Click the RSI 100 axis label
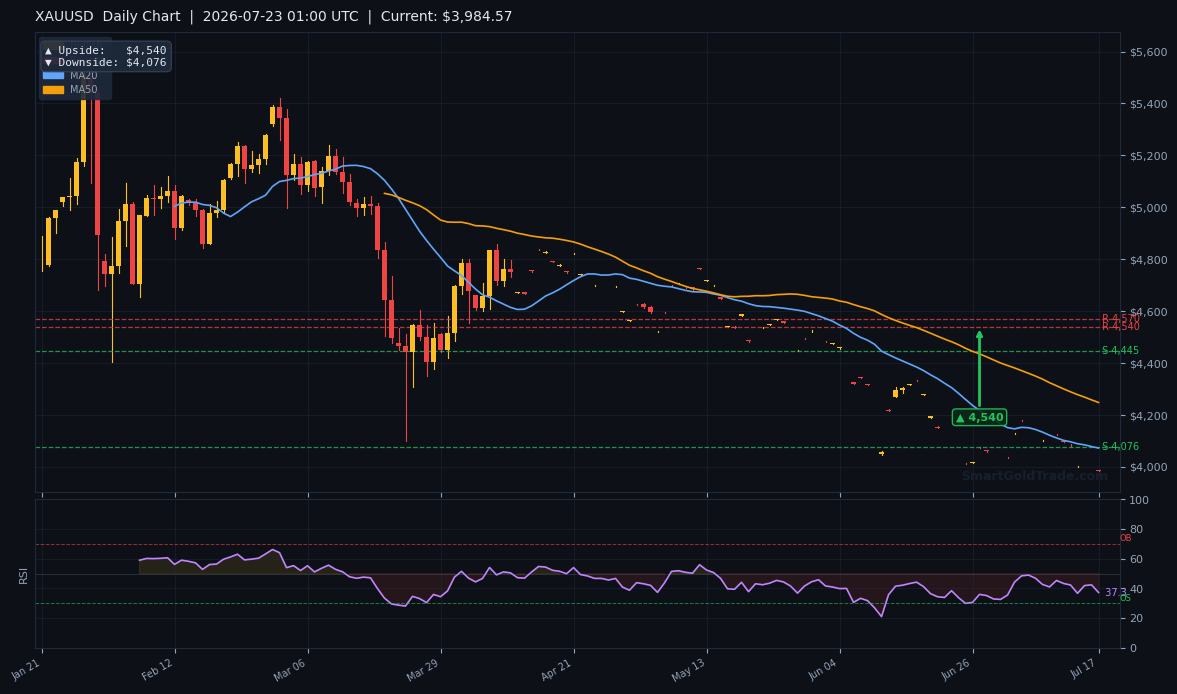Image resolution: width=1177 pixels, height=694 pixels. point(1139,500)
